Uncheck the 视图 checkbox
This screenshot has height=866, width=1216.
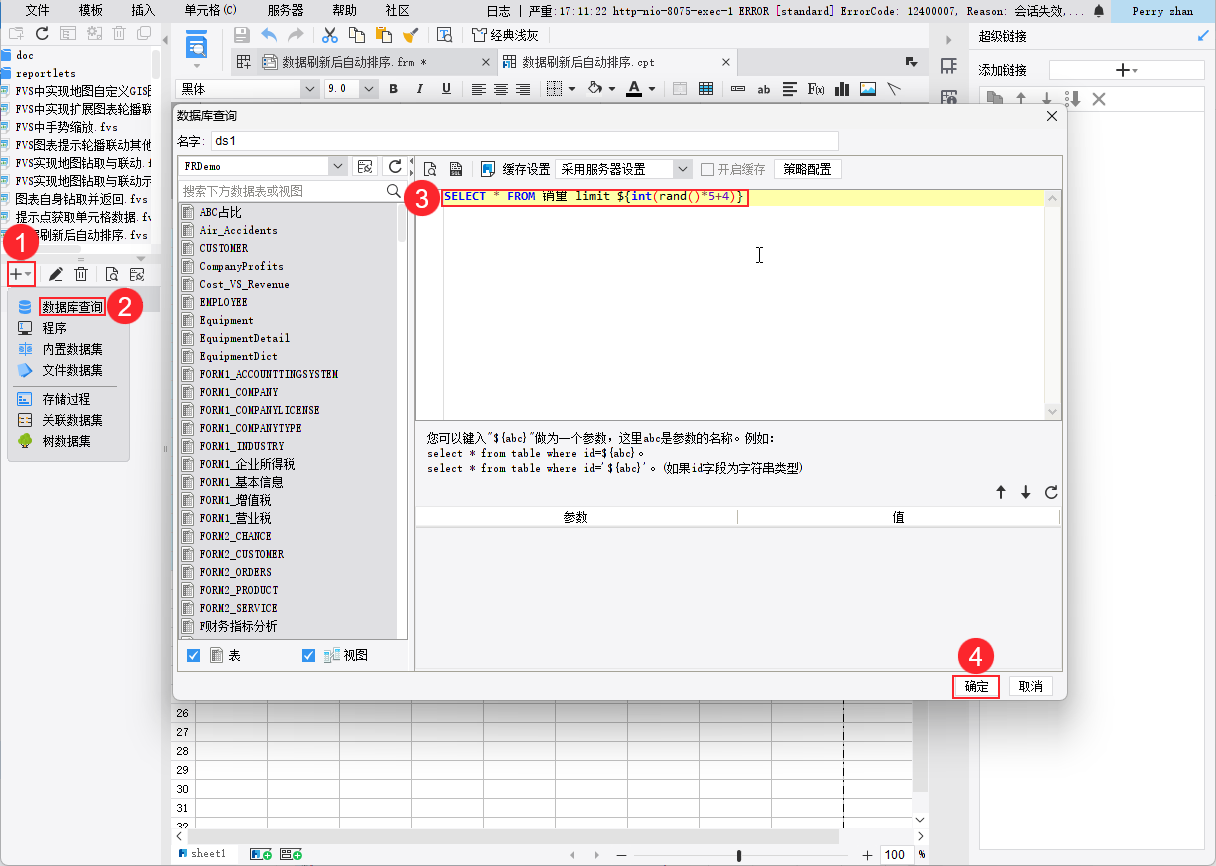pos(308,656)
